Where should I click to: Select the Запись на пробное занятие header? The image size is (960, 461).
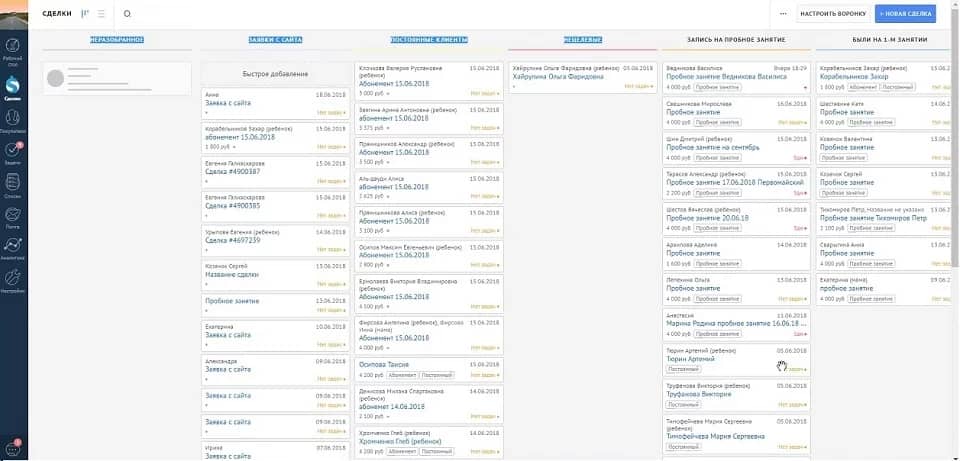tap(737, 40)
